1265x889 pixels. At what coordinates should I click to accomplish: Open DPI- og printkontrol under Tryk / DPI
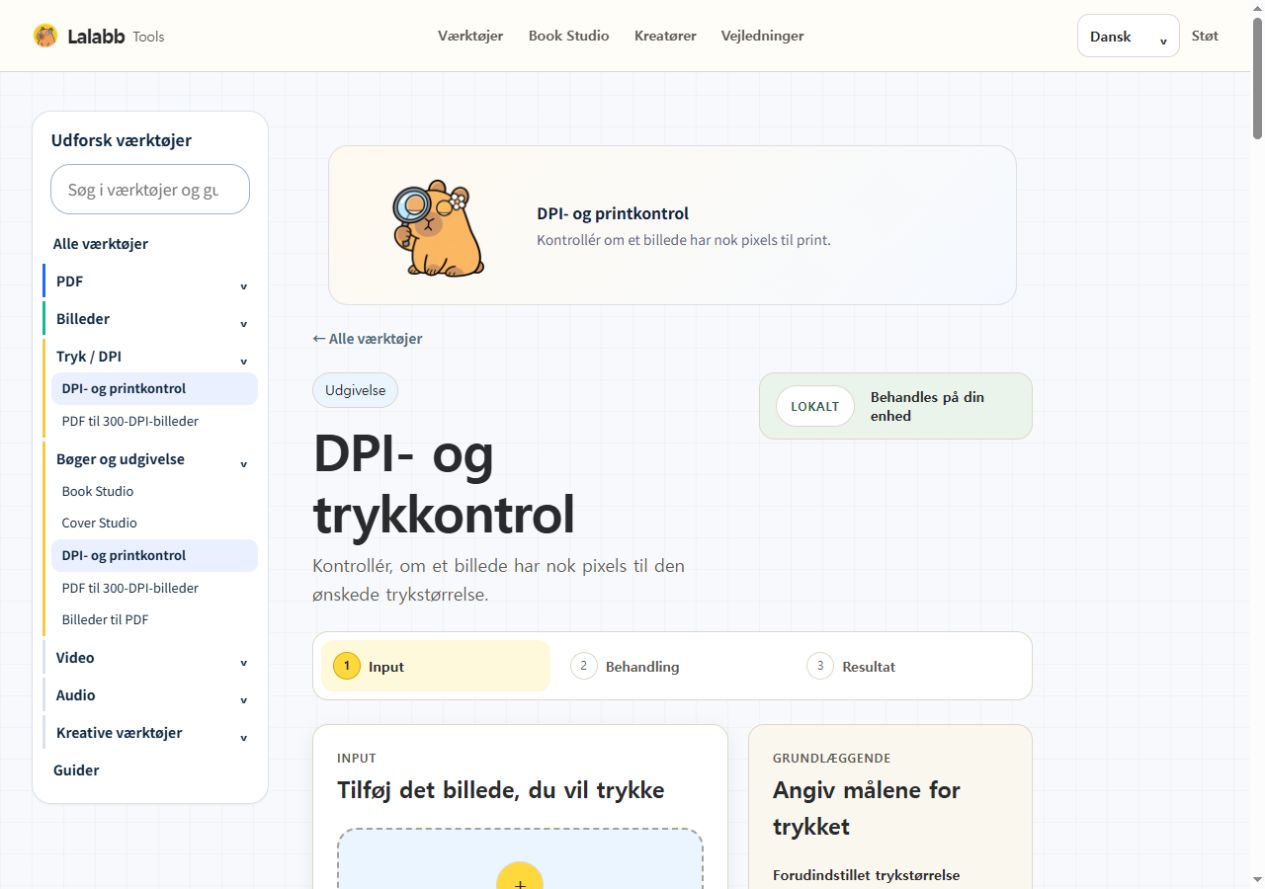(155, 389)
